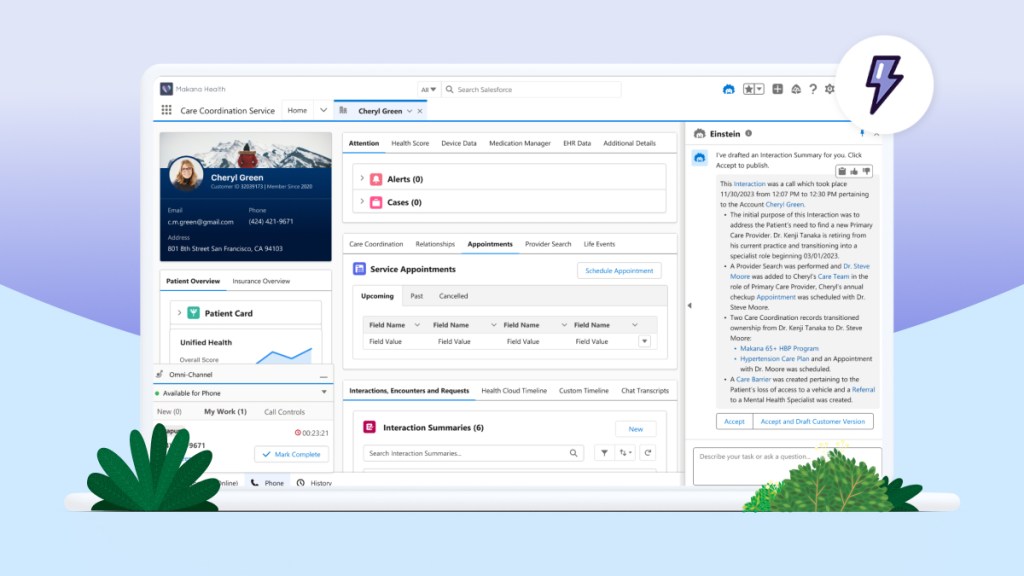
Task: Switch to the Health Cloud Timeline tab
Action: [x=514, y=391]
